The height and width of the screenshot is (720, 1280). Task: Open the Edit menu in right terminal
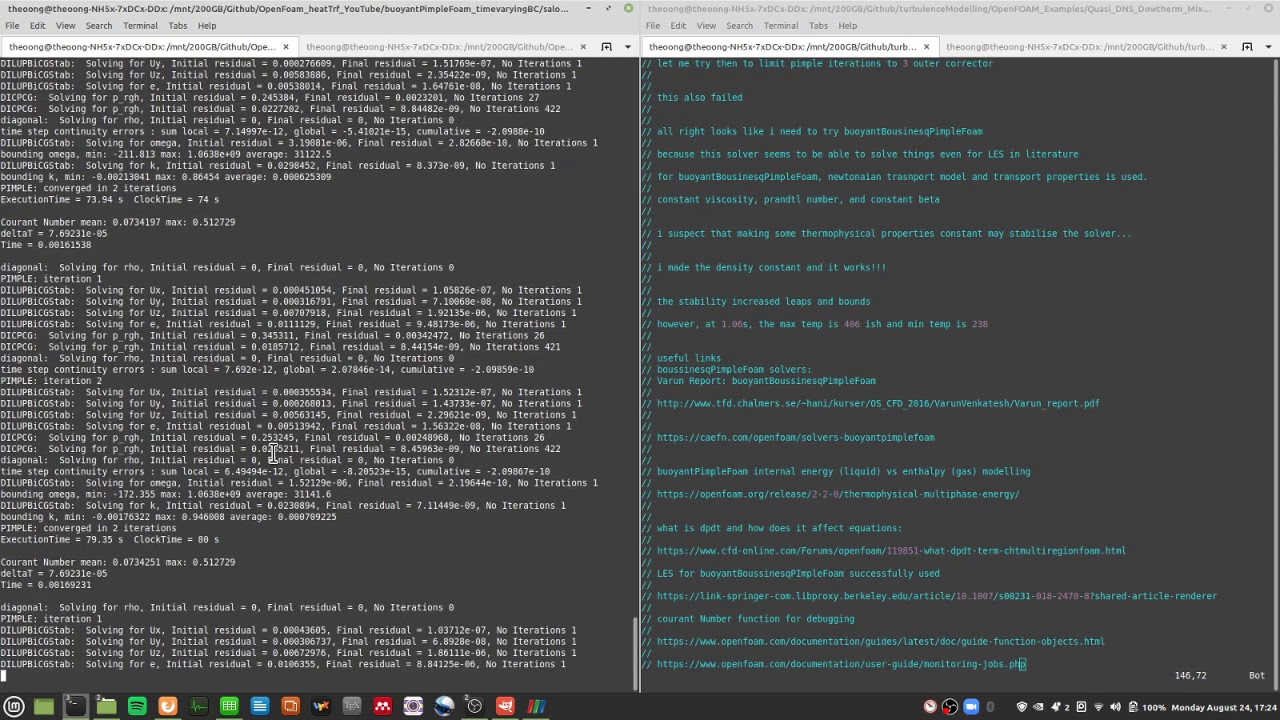[x=677, y=25]
